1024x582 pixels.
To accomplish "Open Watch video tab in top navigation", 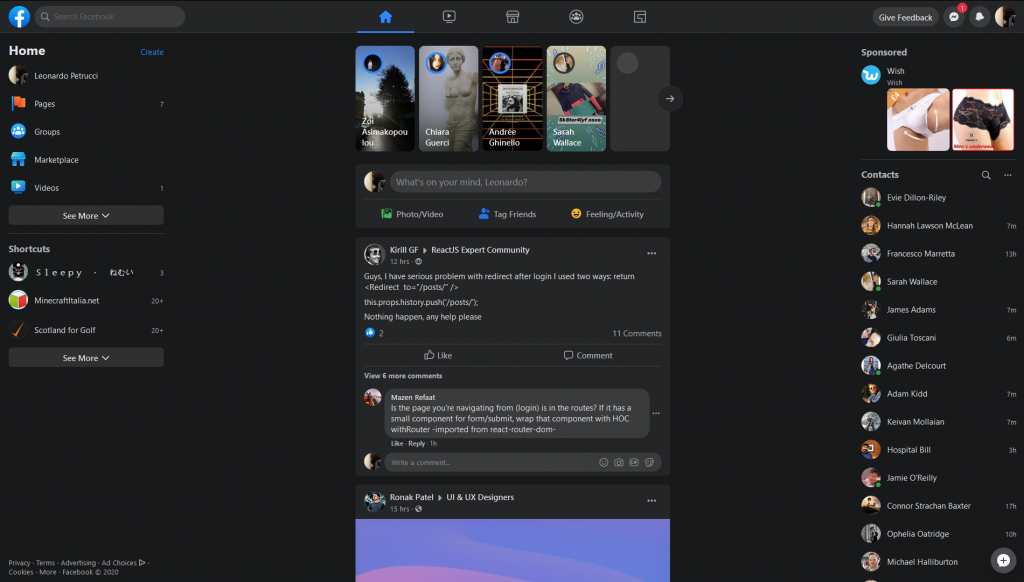I will coord(449,17).
